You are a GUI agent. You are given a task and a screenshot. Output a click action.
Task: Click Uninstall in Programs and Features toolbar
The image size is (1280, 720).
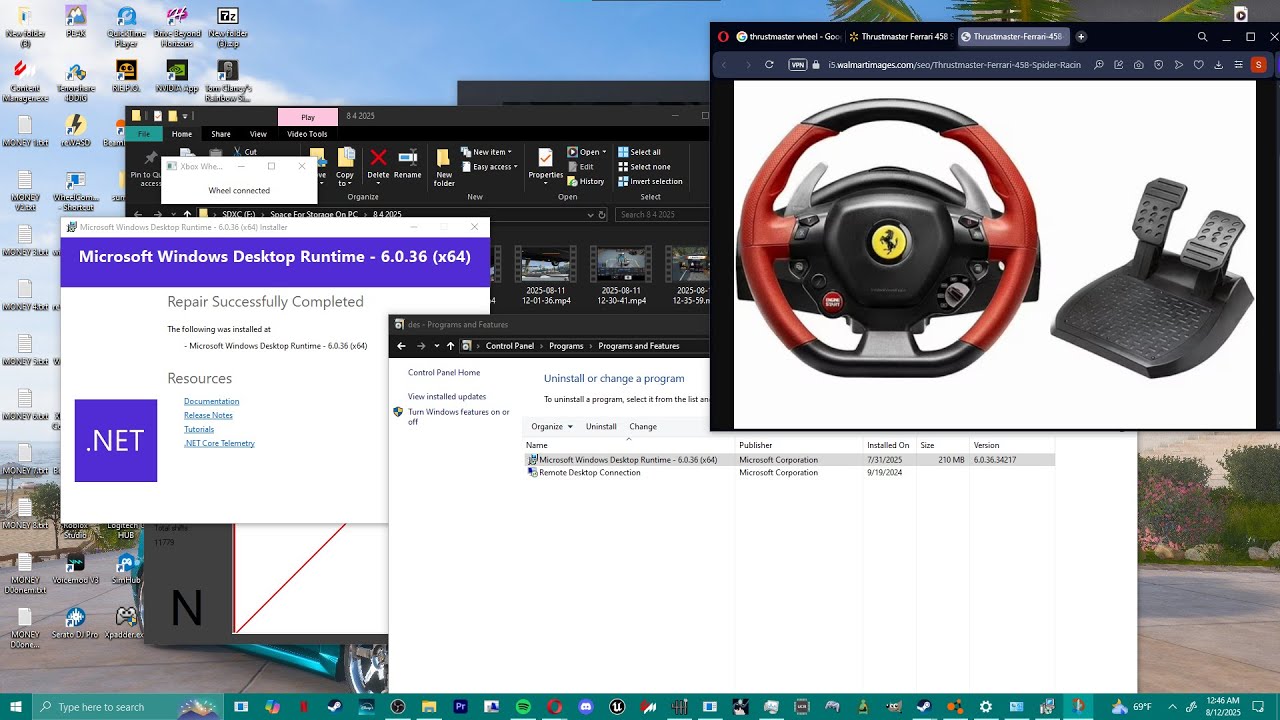[x=601, y=426]
